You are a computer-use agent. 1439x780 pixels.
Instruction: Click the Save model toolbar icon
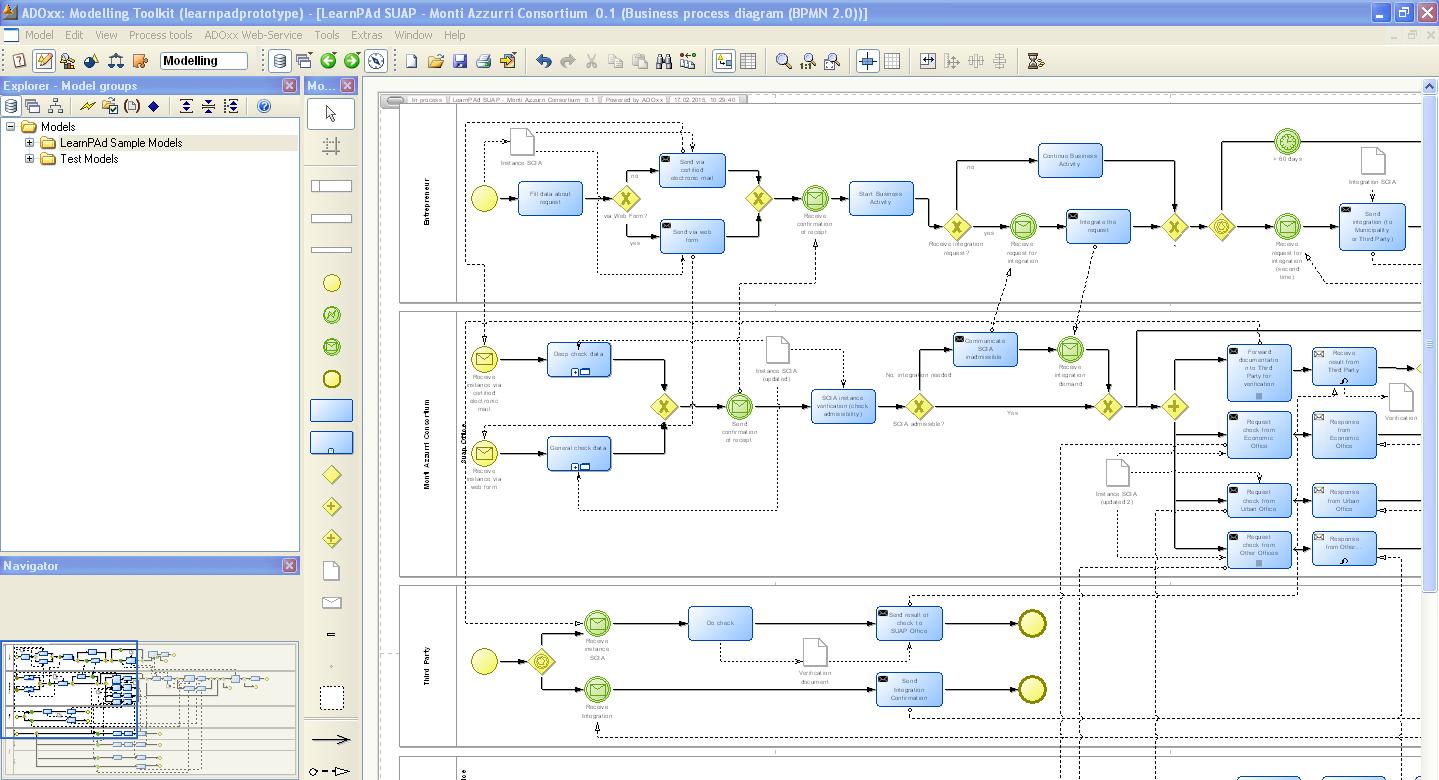click(460, 61)
